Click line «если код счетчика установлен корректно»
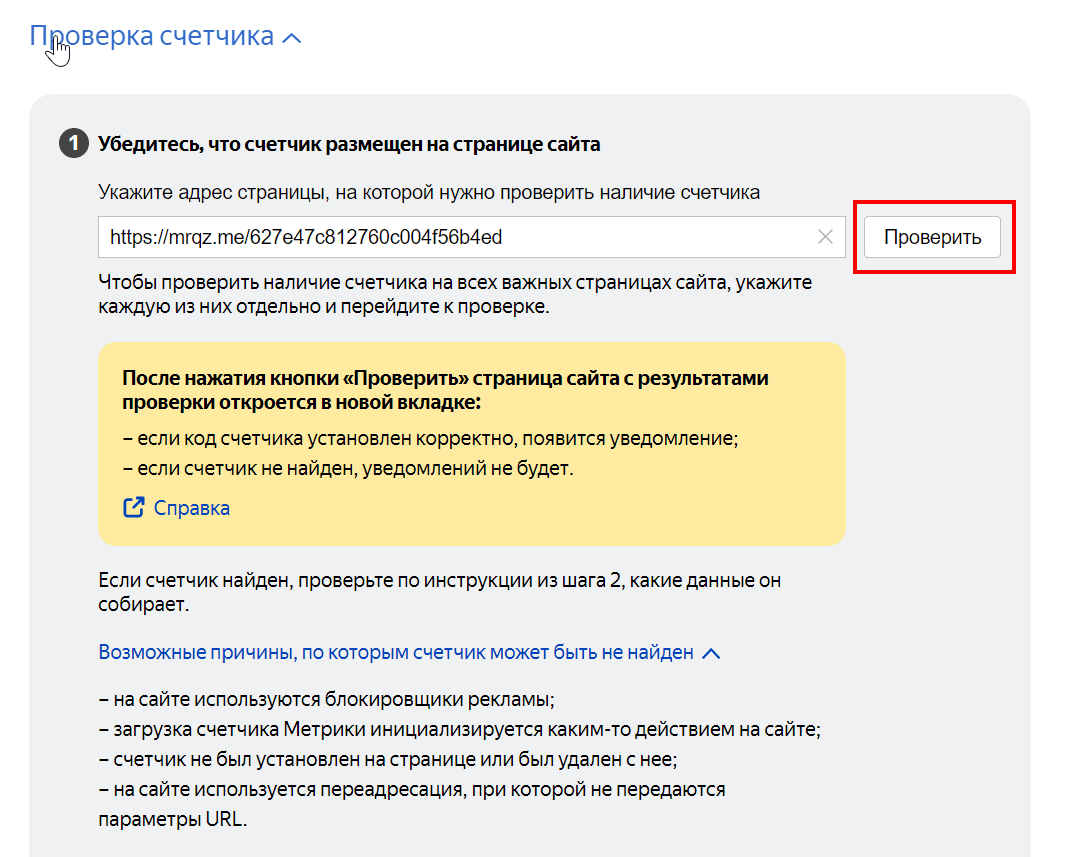The width and height of the screenshot is (1067, 857). (x=430, y=438)
